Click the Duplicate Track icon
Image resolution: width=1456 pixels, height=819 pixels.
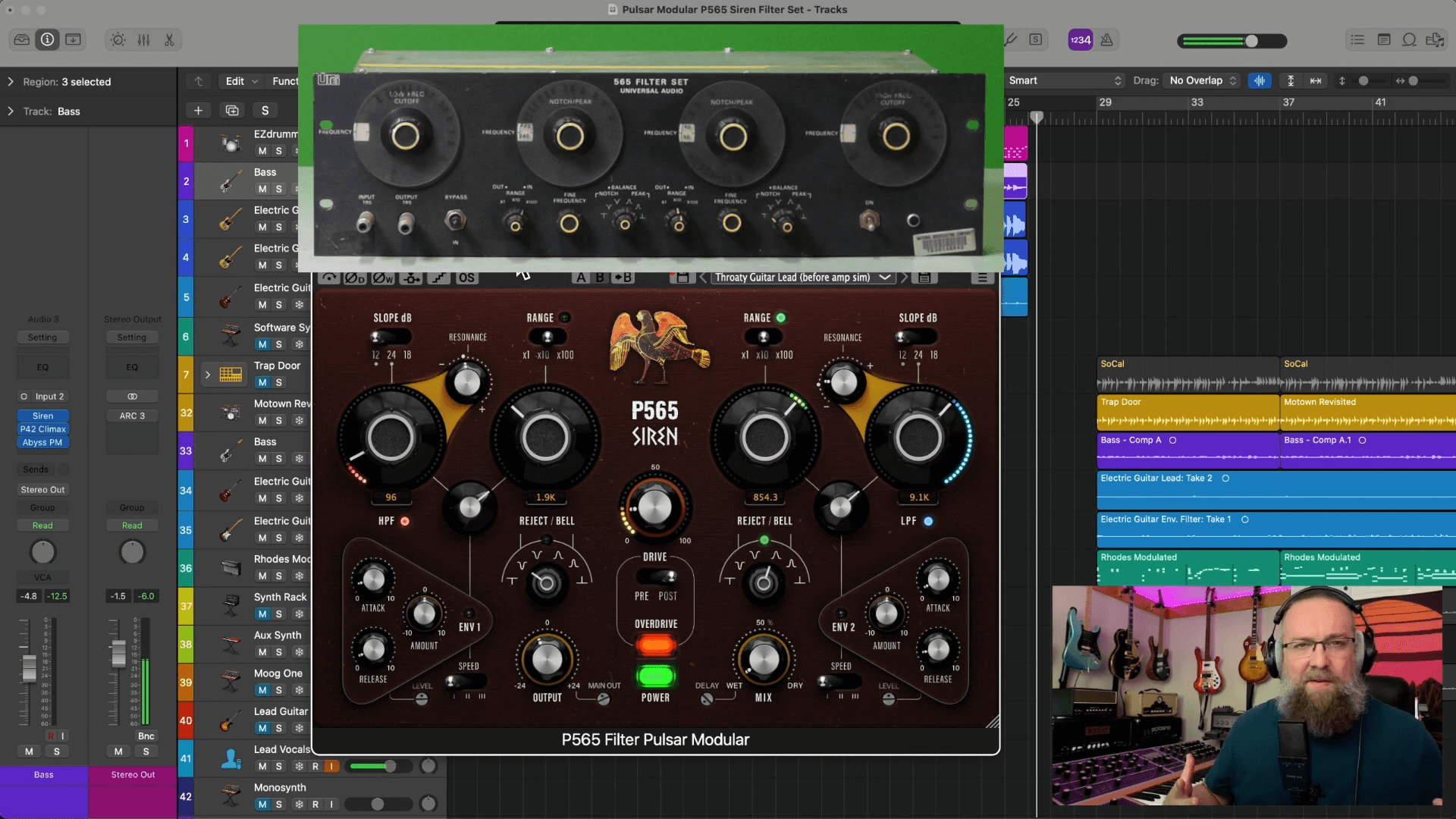232,111
